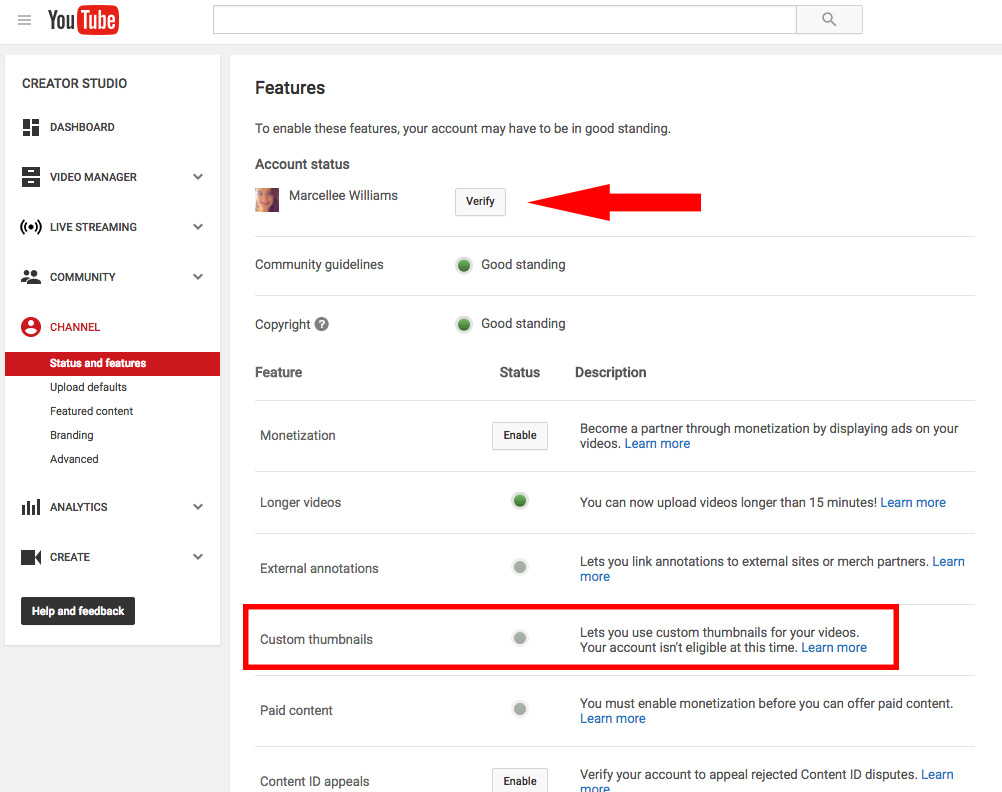The height and width of the screenshot is (792, 1002).
Task: Click the Help and feedback button
Action: click(78, 611)
